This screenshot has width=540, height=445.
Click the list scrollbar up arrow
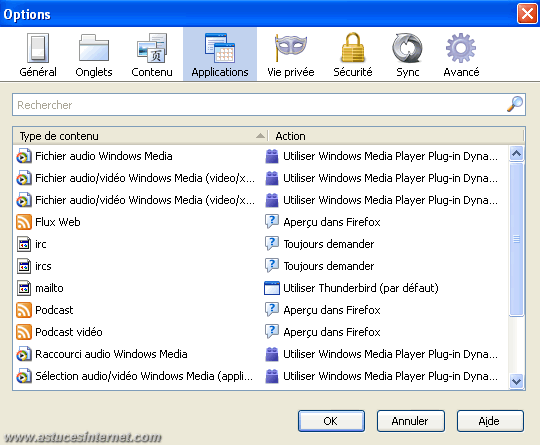516,154
